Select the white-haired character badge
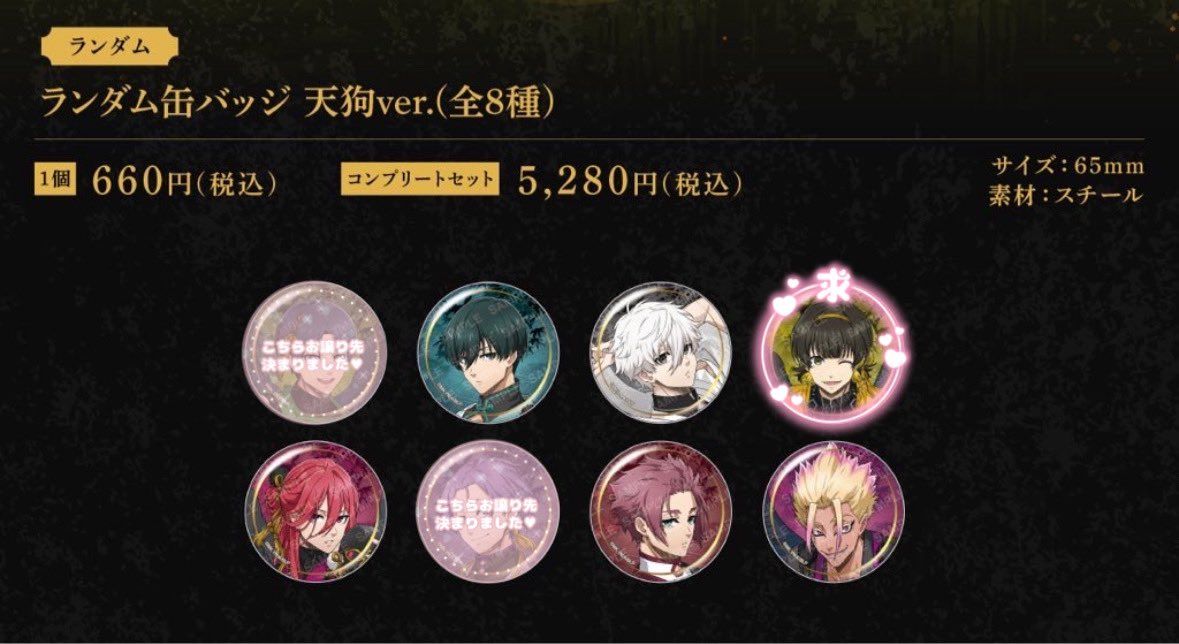 660,353
